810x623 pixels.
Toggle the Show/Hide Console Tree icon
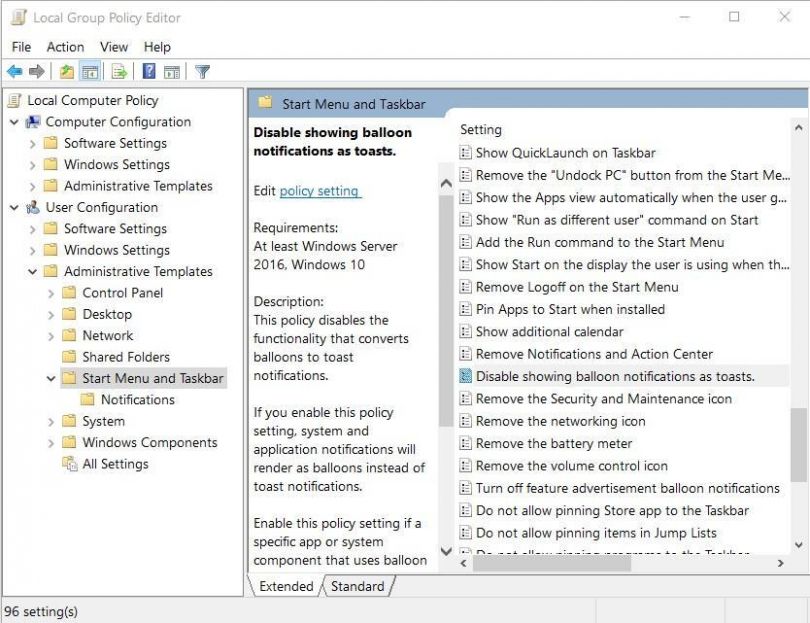click(x=90, y=71)
